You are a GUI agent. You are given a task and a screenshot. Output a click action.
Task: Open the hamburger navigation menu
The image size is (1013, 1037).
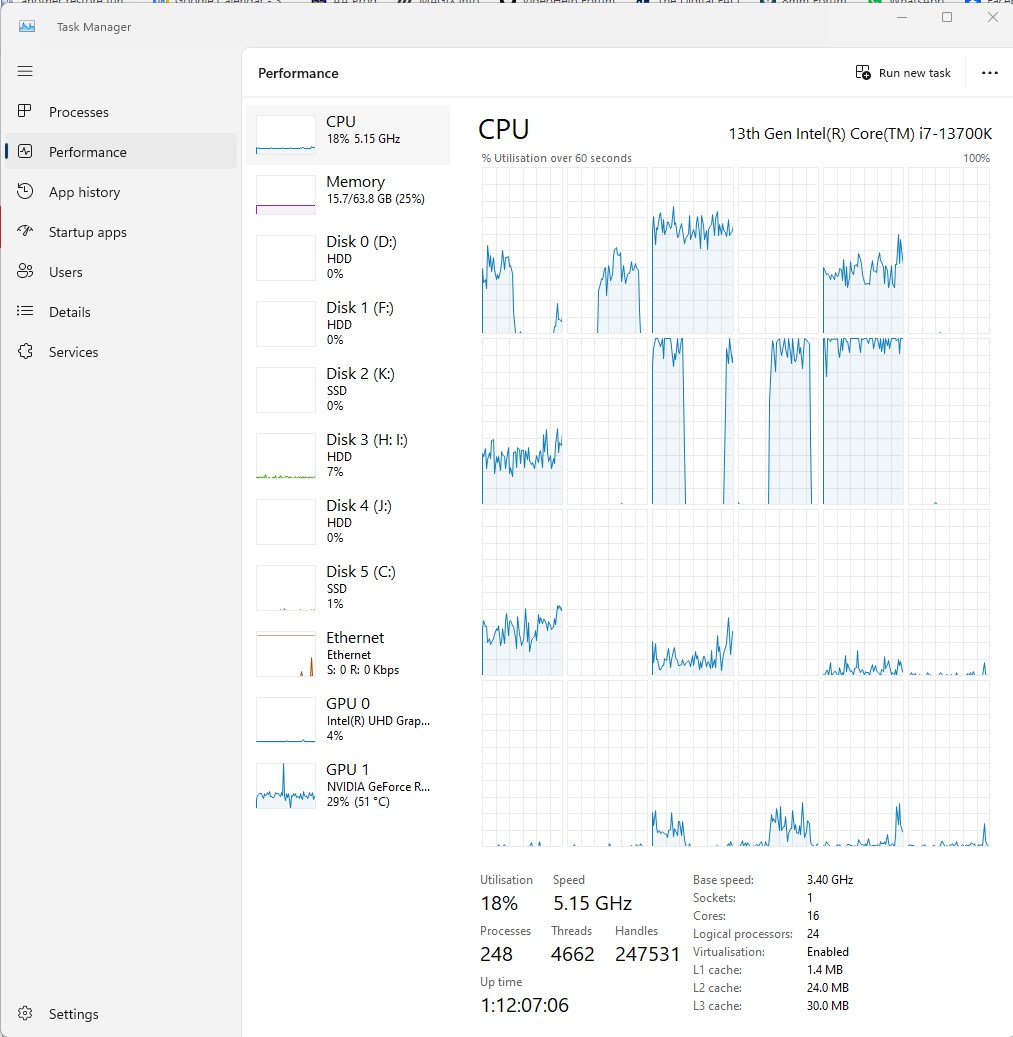coord(26,71)
